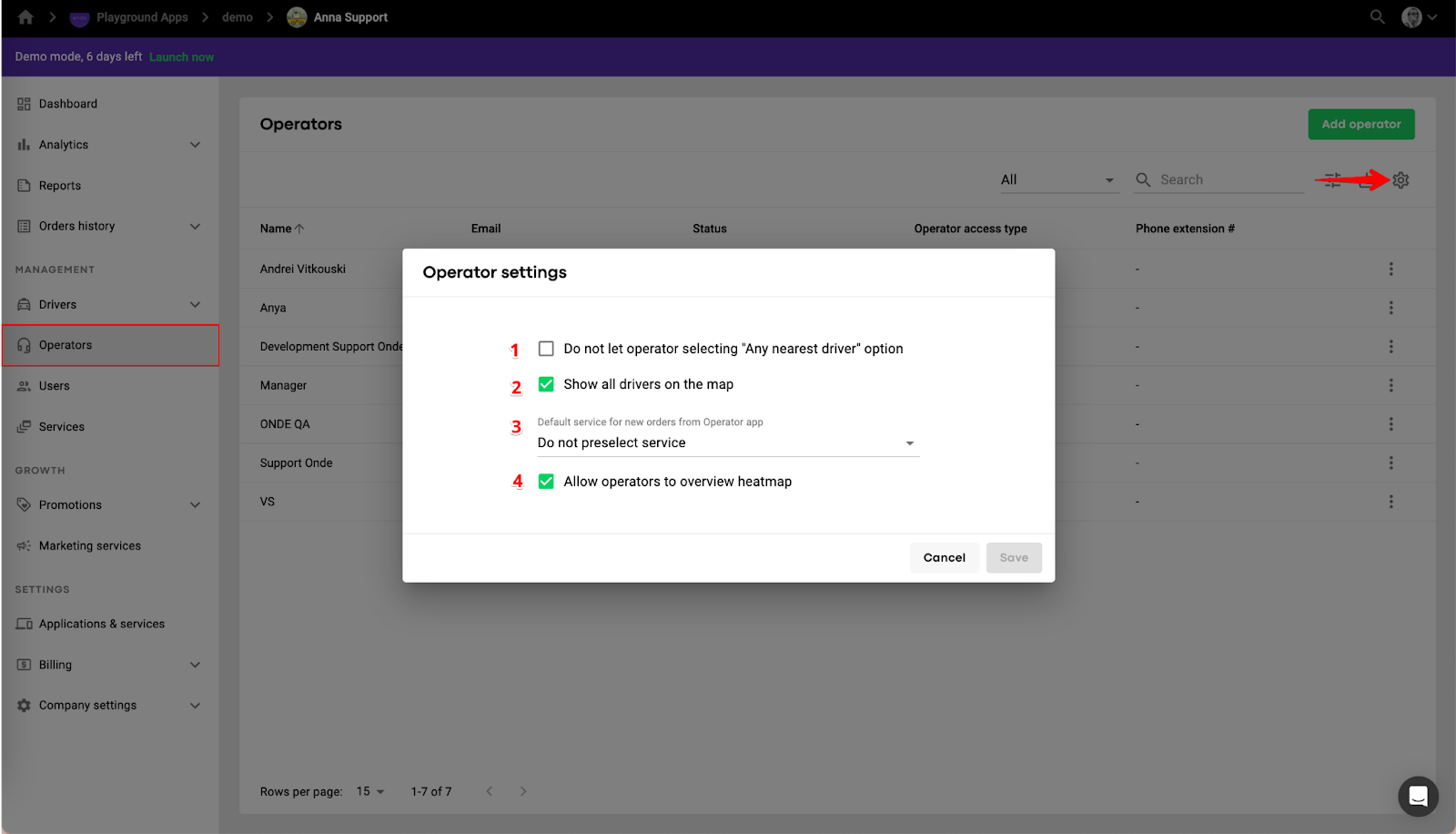Go to the previous page of operators
This screenshot has height=834, width=1456.
pos(489,791)
